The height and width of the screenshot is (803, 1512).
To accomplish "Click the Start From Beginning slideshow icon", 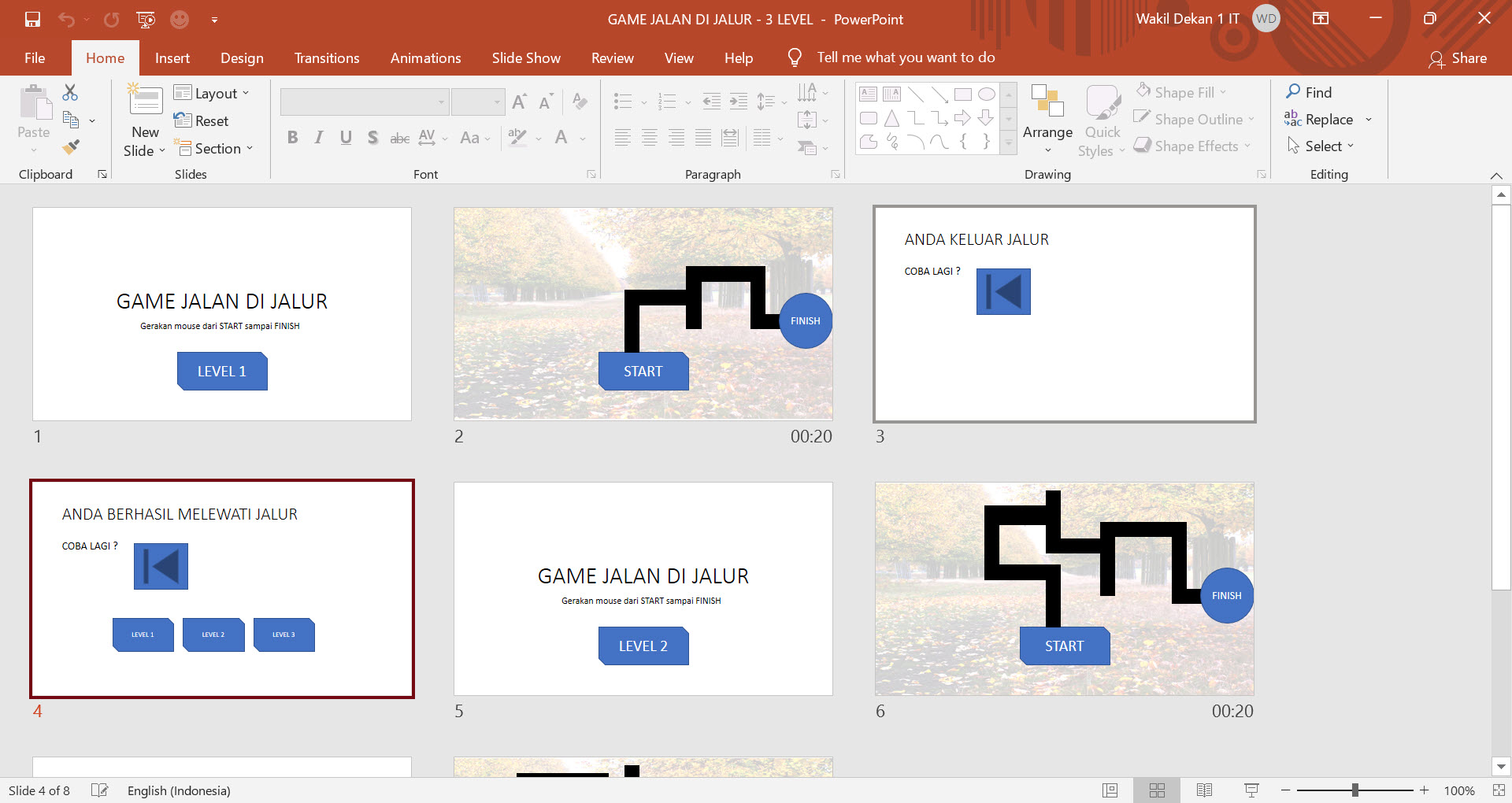I will click(146, 20).
